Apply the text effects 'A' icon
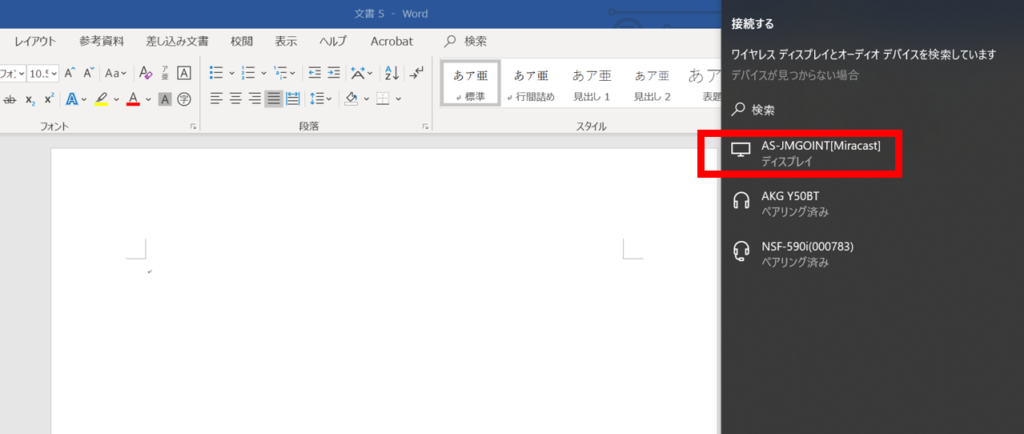This screenshot has width=1024, height=434. pyautogui.click(x=71, y=99)
